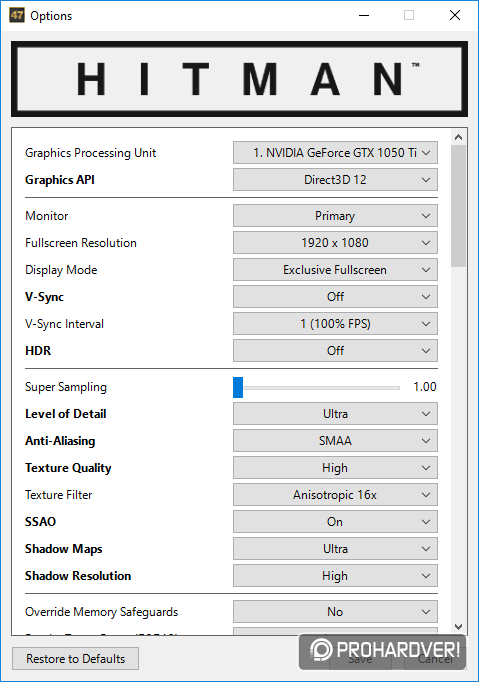
Task: Open the Graphics Processing Unit dropdown
Action: [x=335, y=153]
